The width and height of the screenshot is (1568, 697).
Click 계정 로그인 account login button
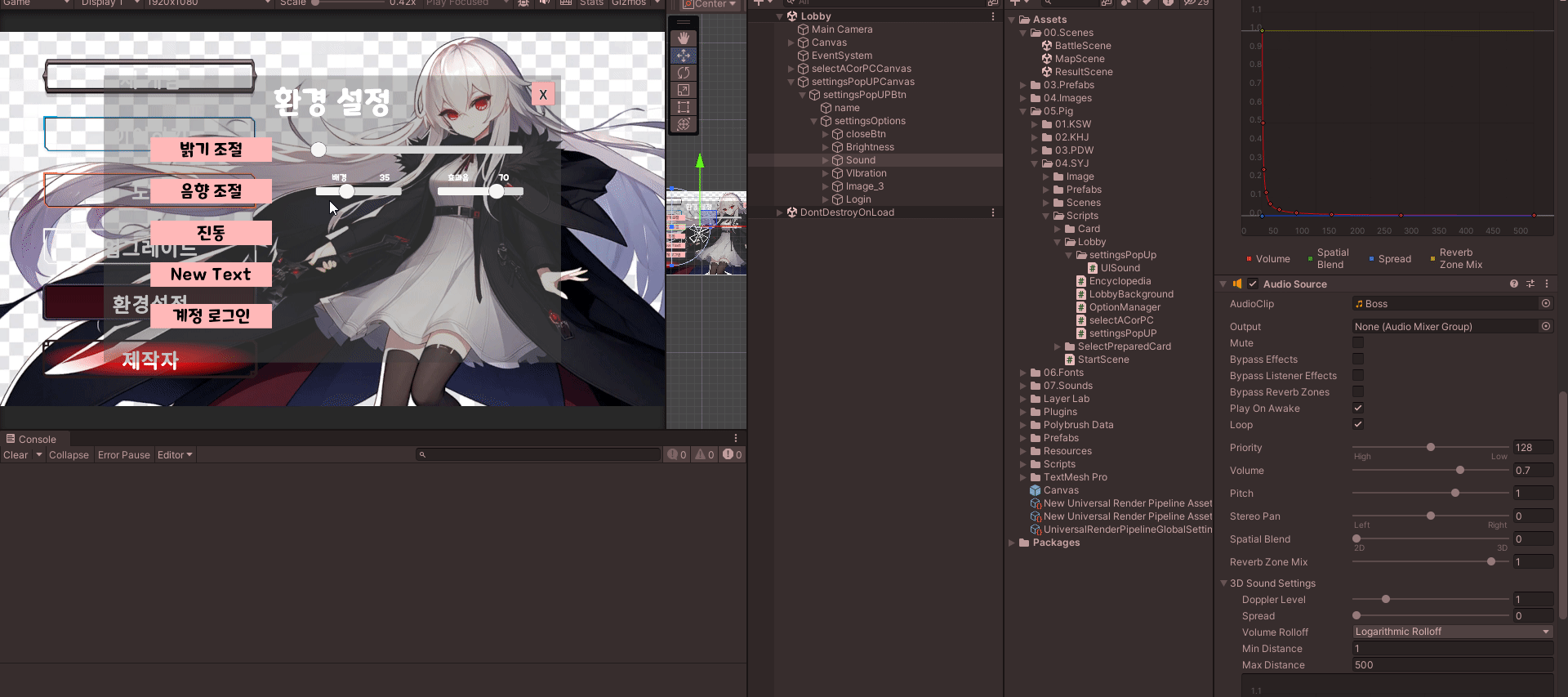(x=211, y=316)
